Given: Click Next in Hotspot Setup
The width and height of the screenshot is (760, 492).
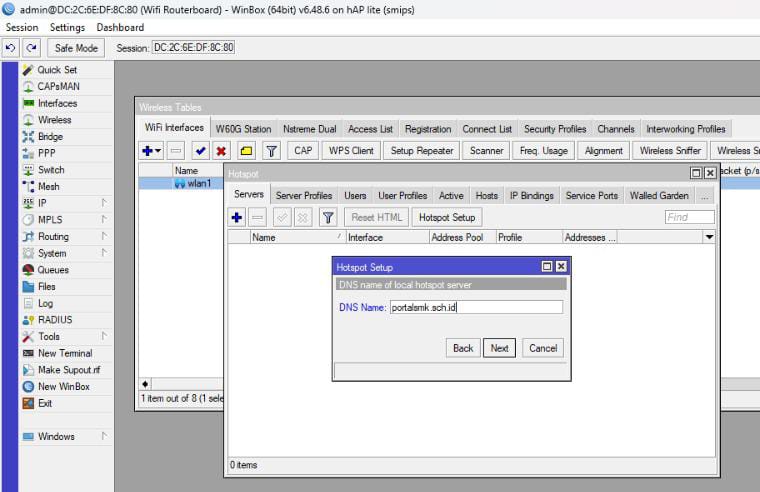Looking at the screenshot, I should coord(499,348).
